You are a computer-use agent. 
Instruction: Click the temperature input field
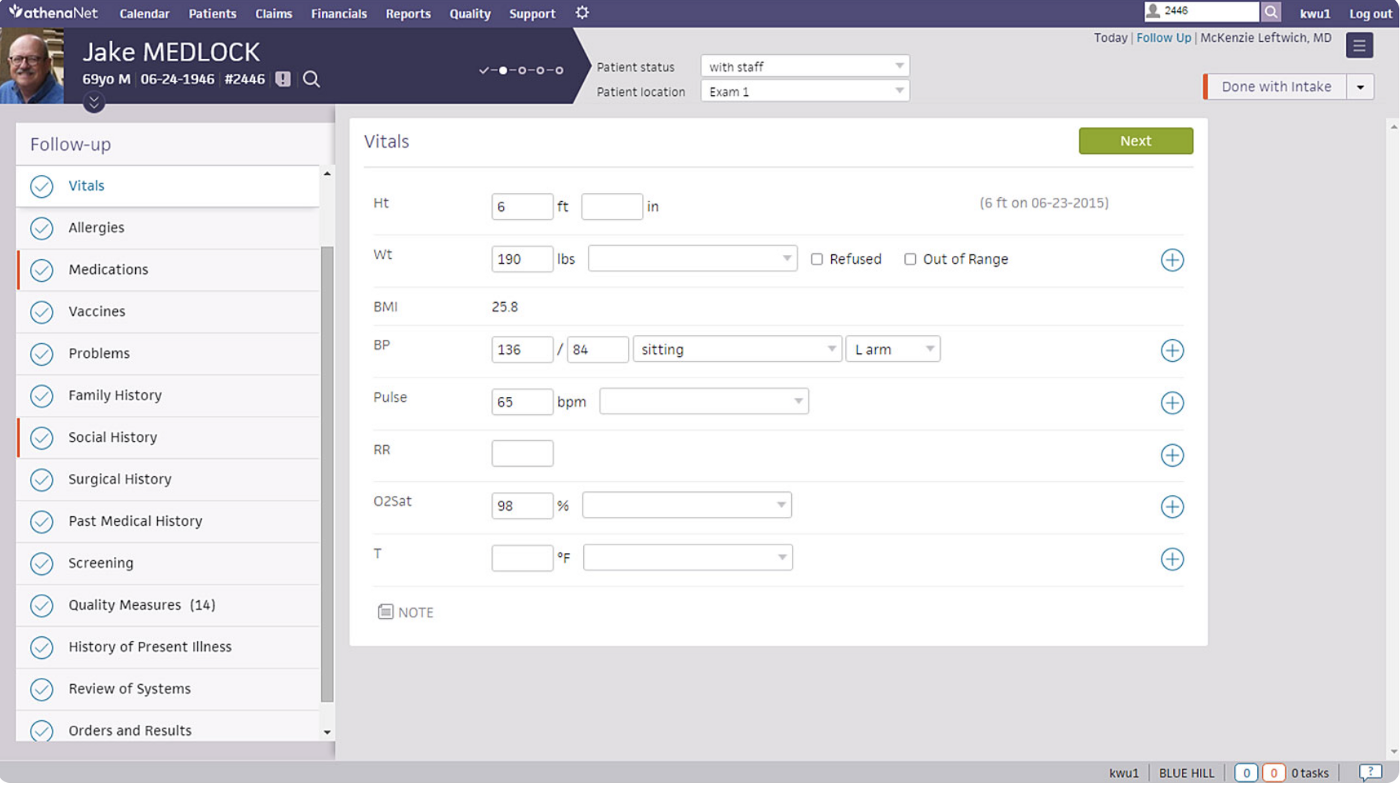[522, 557]
